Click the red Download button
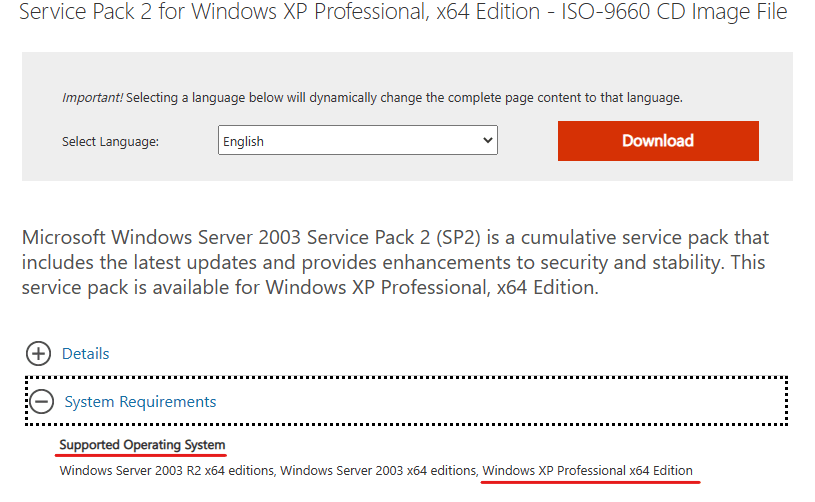This screenshot has height=502, width=815. [658, 141]
